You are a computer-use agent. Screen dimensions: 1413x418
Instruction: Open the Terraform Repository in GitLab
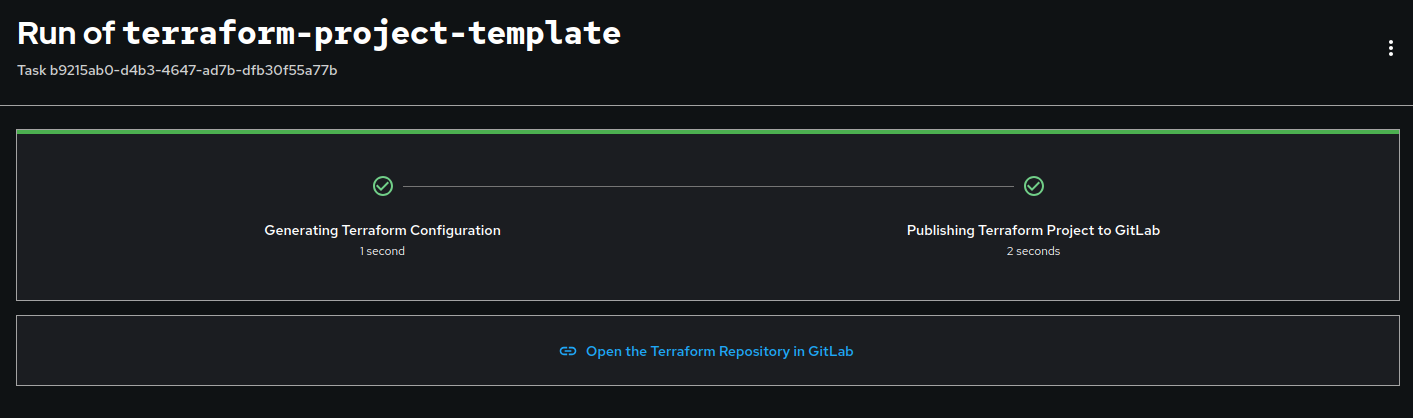719,351
